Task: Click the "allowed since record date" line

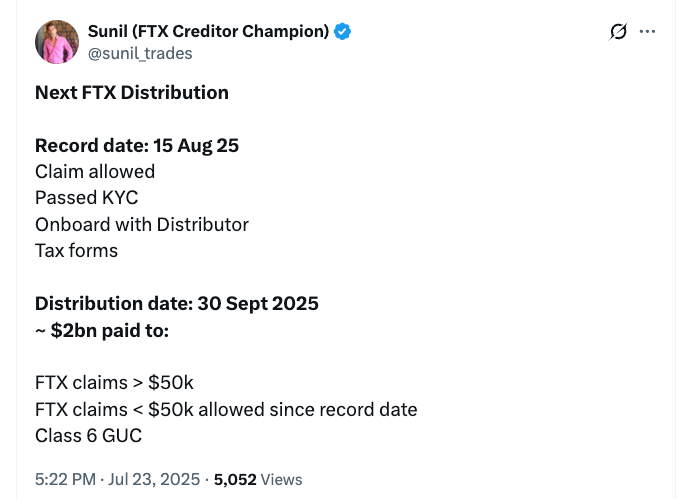Action: (x=226, y=409)
